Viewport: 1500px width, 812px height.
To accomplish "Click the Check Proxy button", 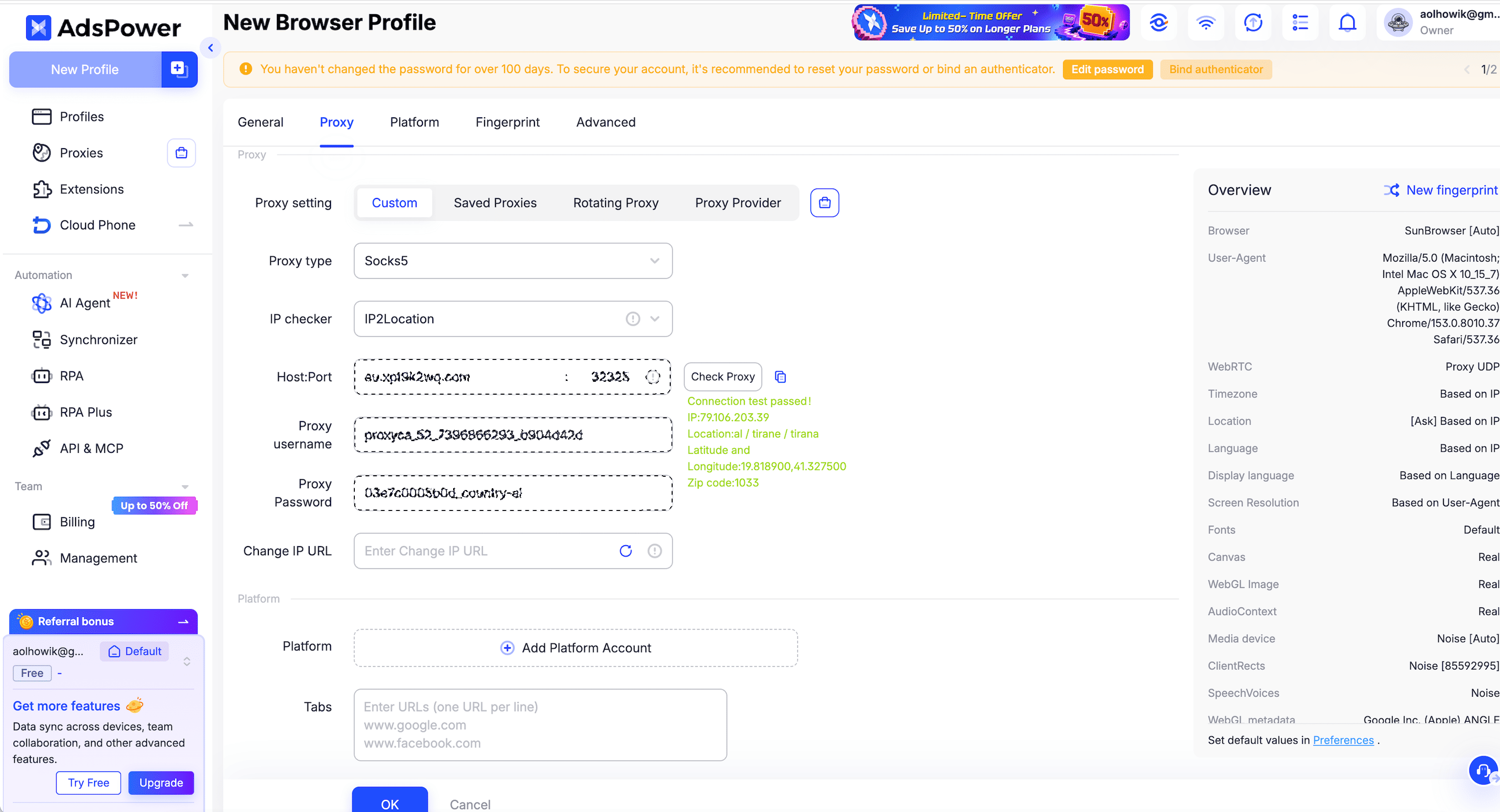I will 722,377.
